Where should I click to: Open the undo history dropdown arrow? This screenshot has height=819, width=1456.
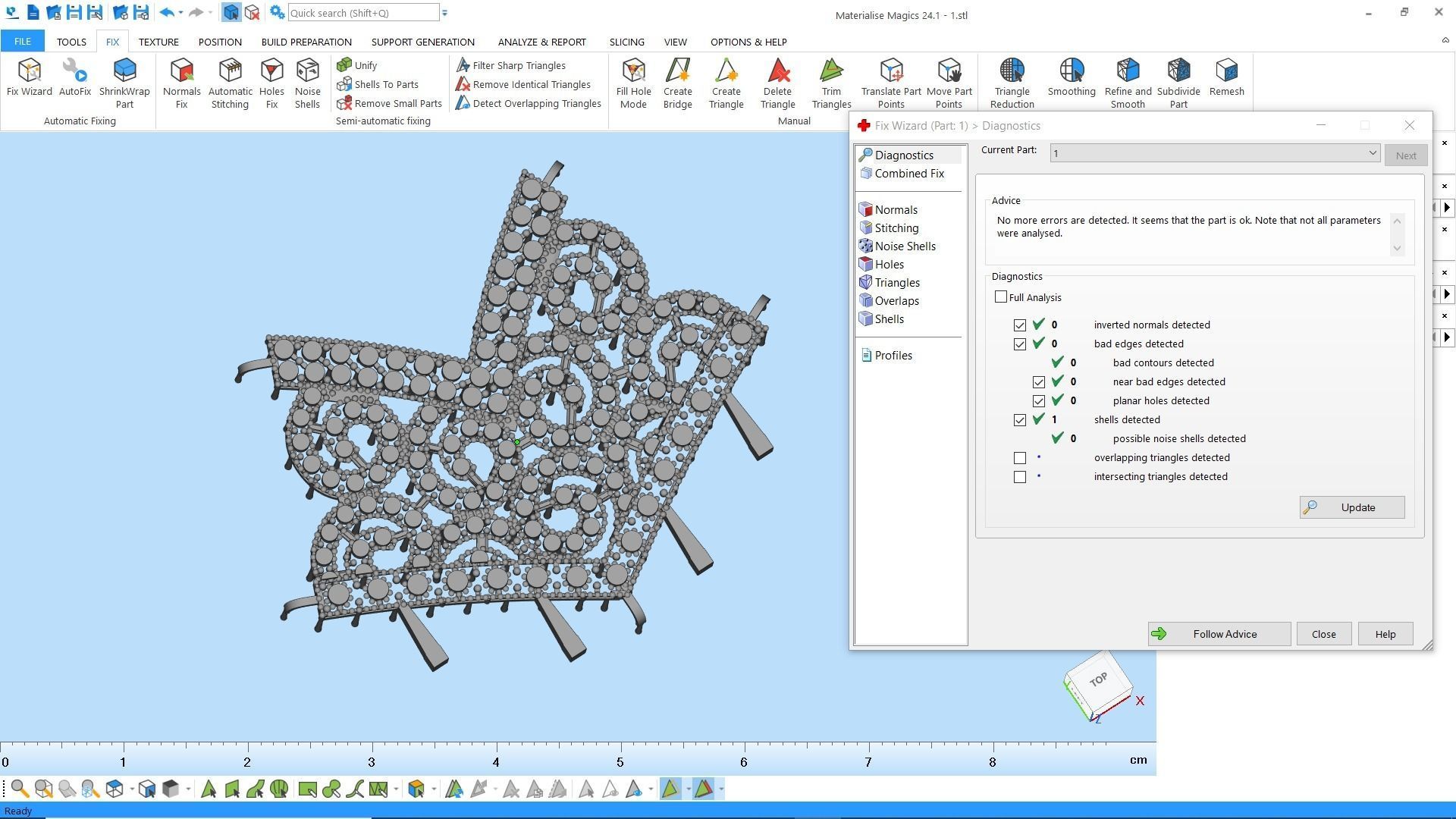click(x=180, y=13)
